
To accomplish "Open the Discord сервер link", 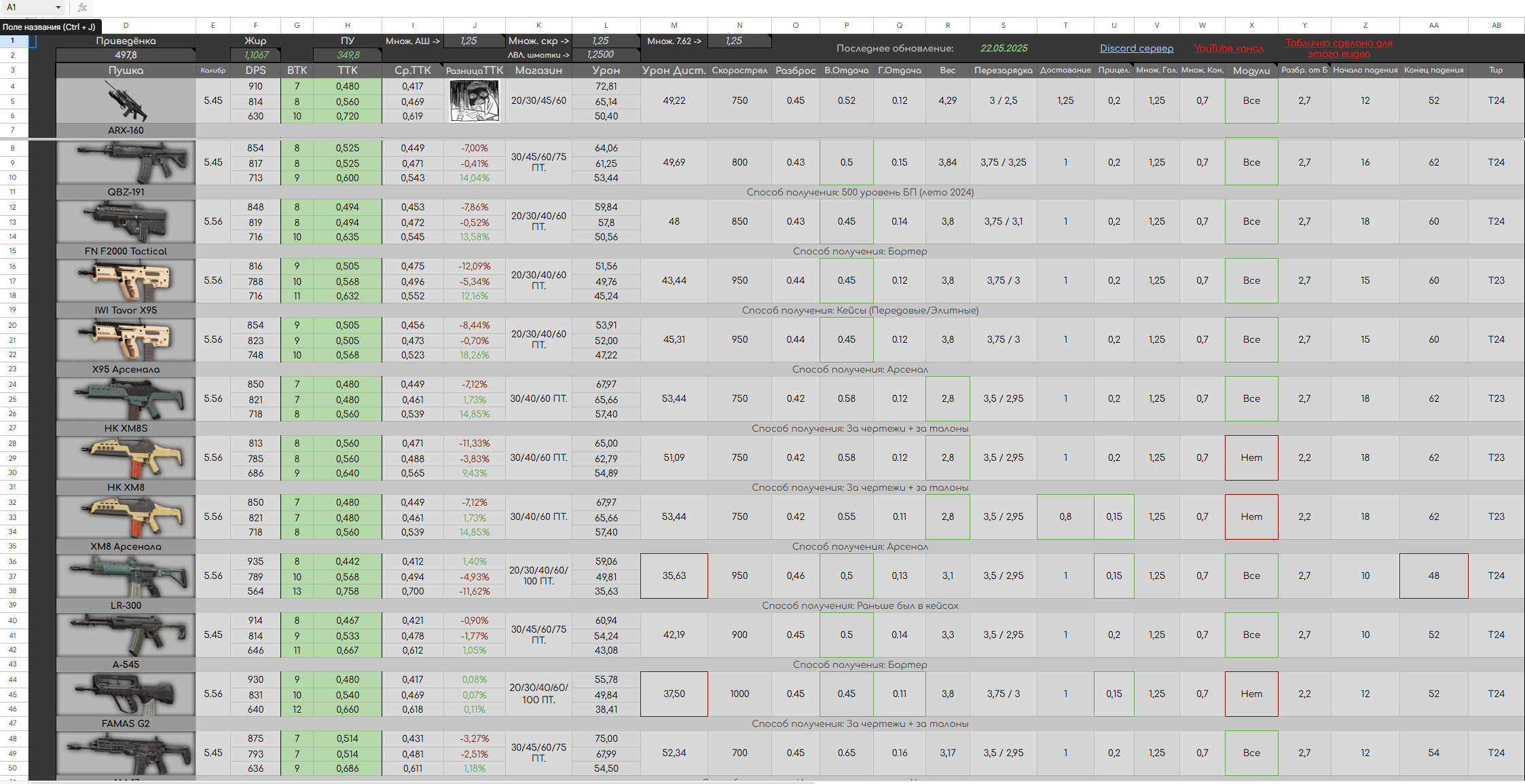I will coord(1137,48).
